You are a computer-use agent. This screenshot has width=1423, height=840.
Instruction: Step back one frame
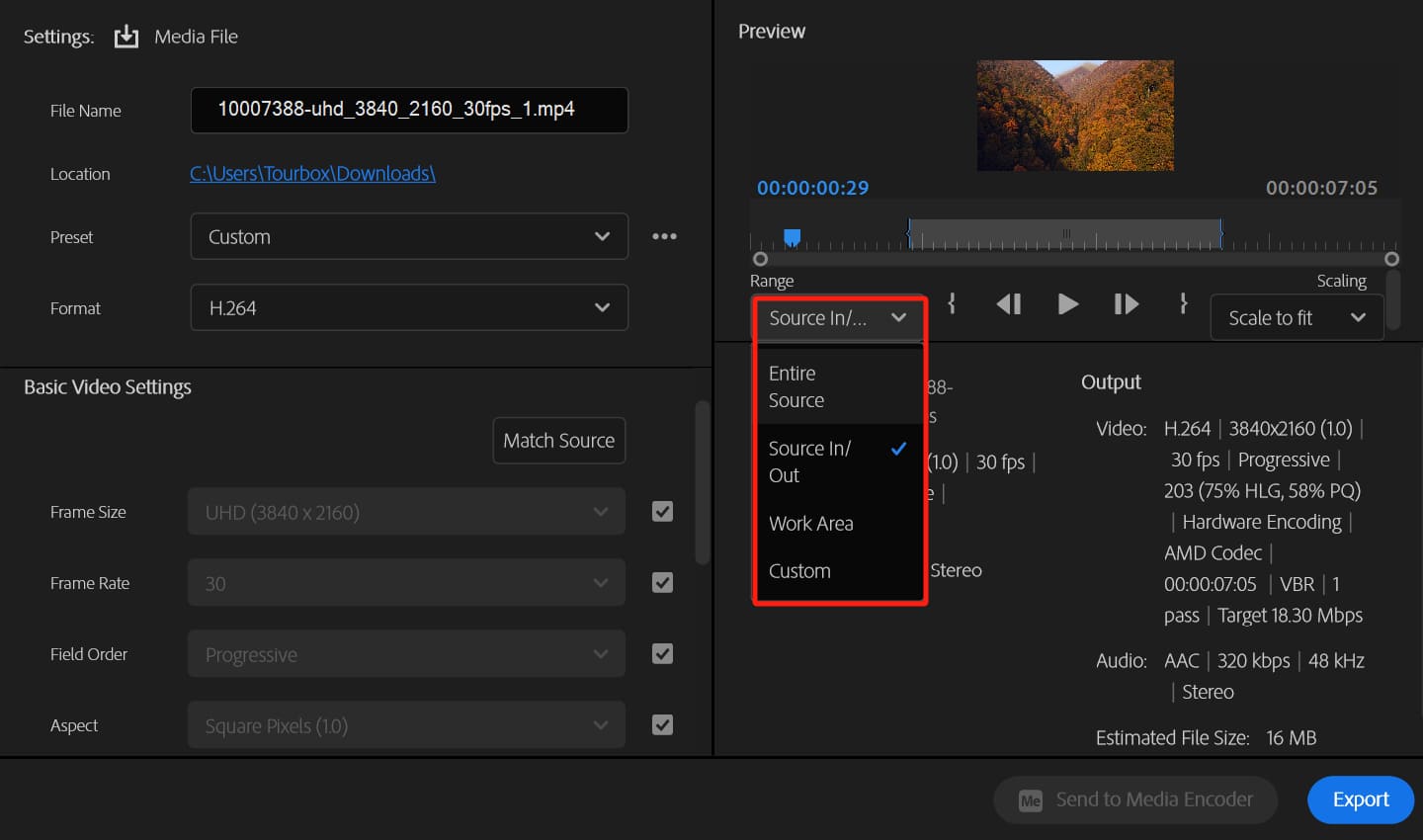click(x=1009, y=303)
